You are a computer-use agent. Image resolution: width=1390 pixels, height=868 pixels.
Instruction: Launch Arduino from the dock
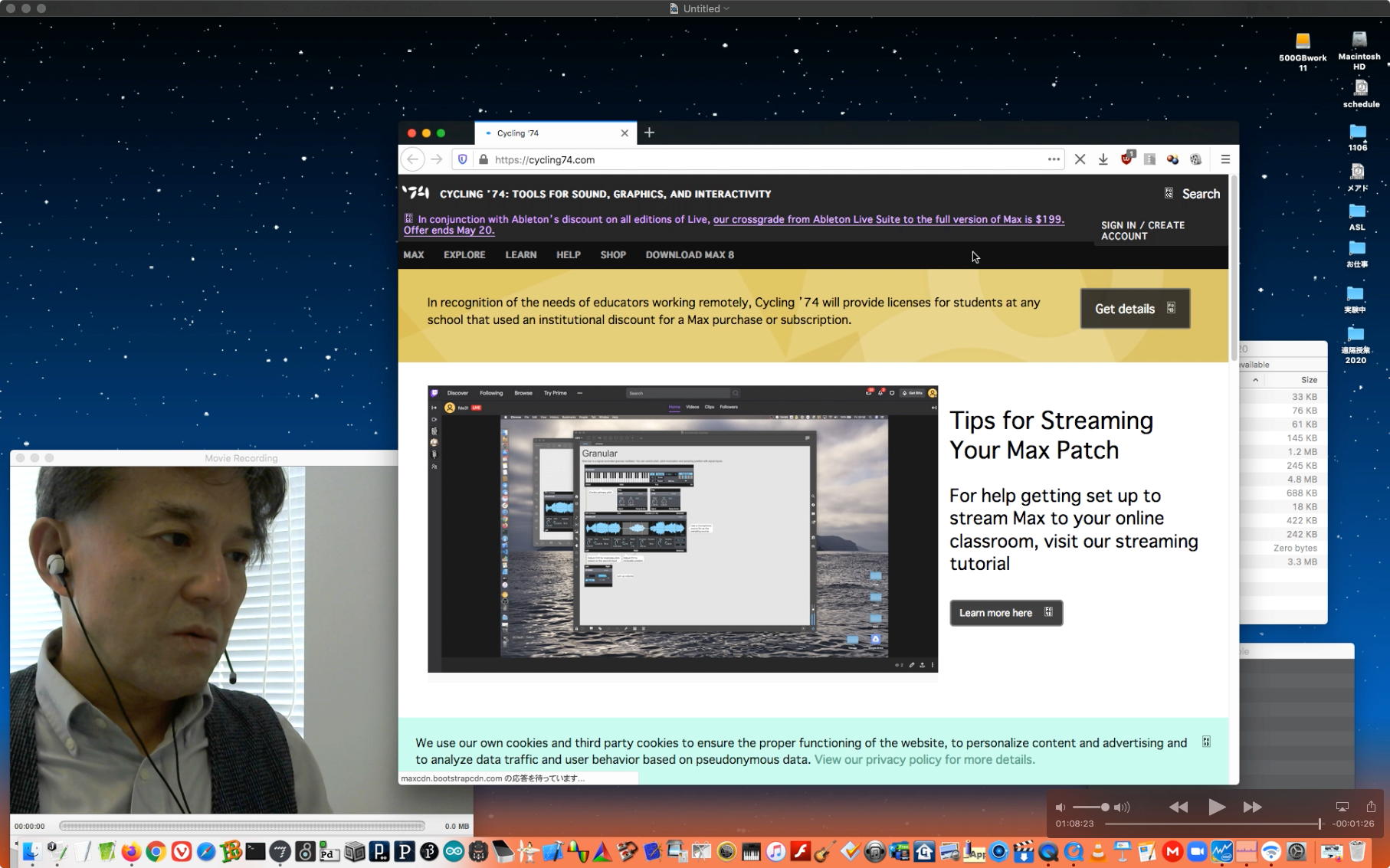click(x=454, y=852)
